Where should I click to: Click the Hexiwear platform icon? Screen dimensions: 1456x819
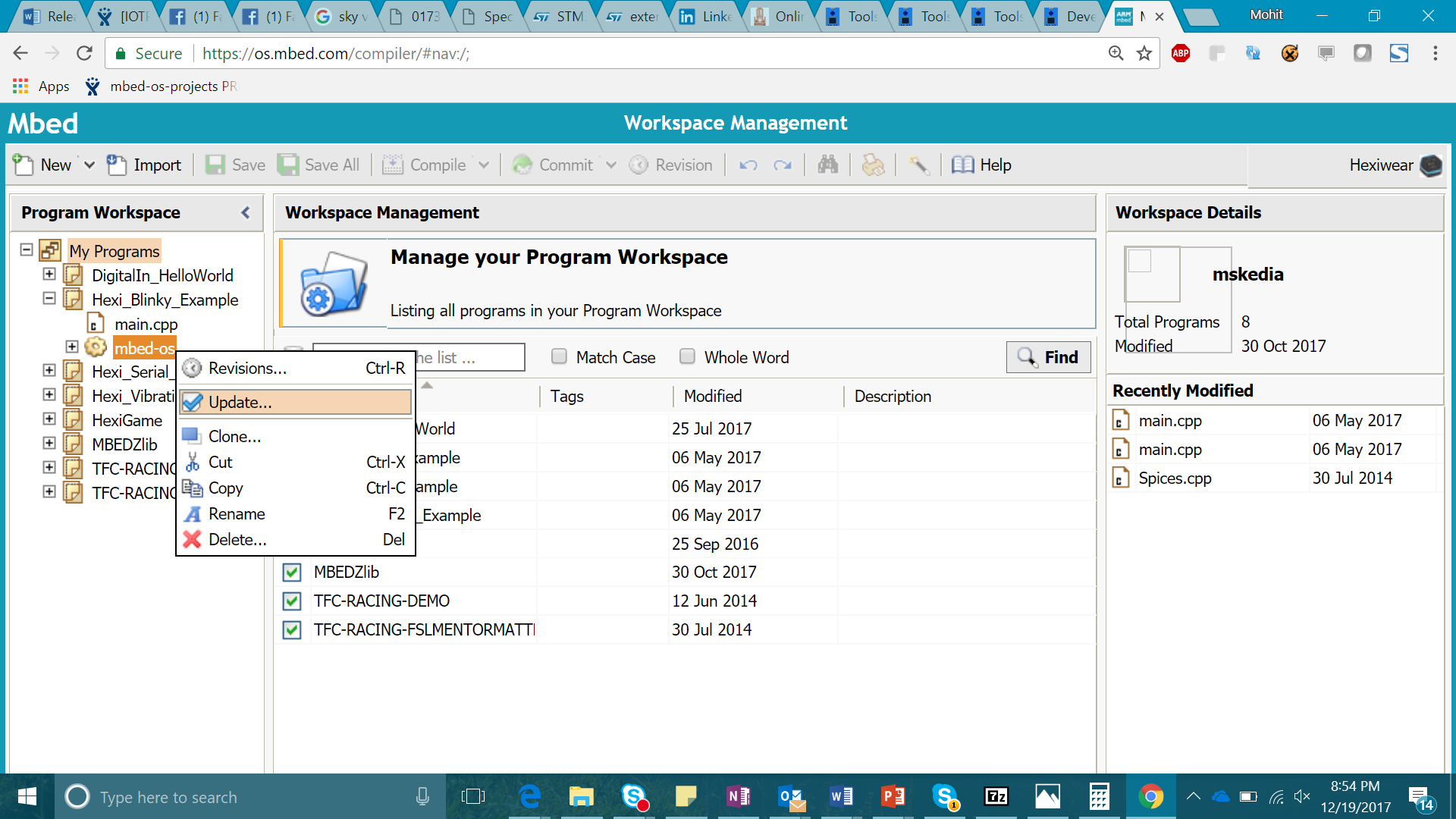point(1430,165)
